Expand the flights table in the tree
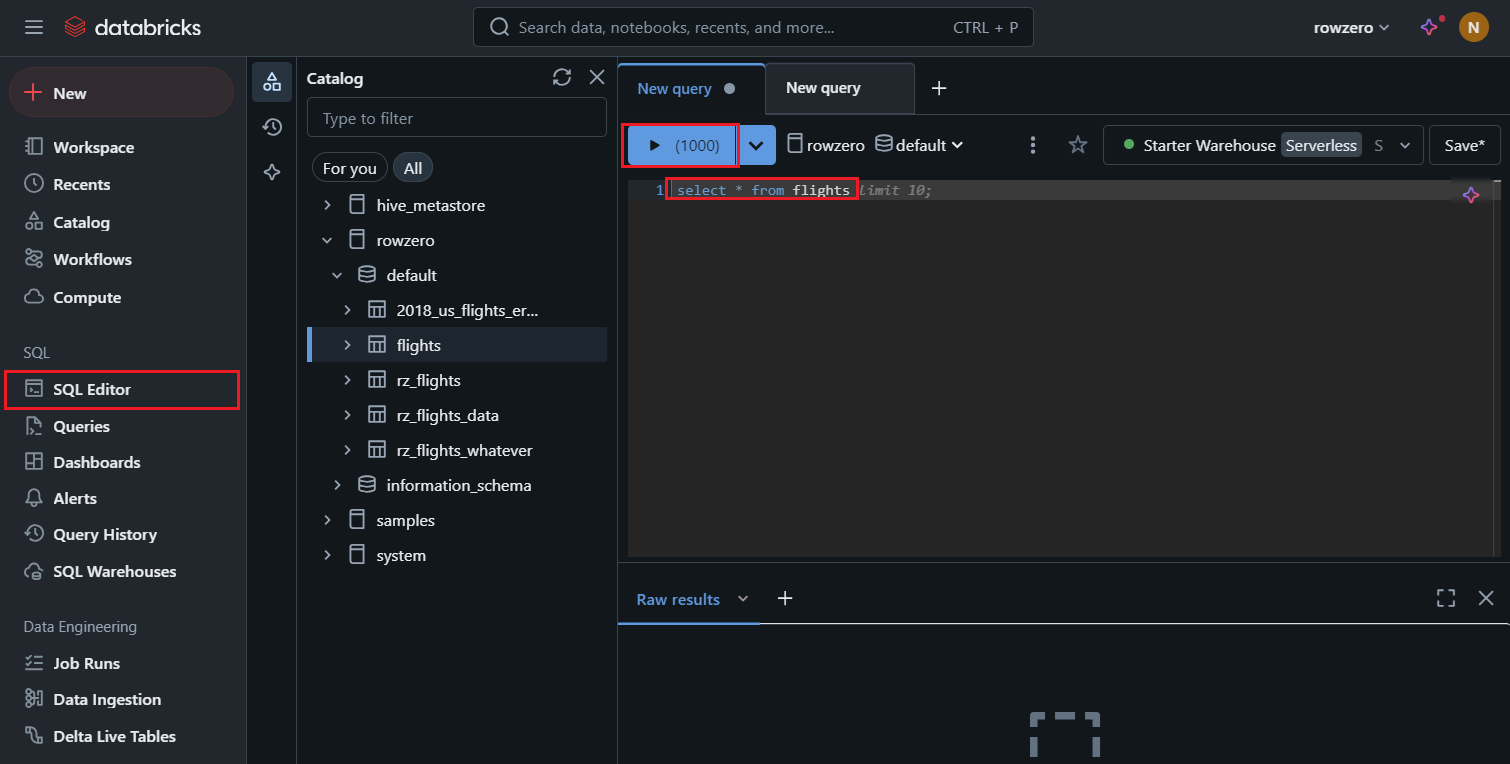The image size is (1510, 764). point(347,344)
